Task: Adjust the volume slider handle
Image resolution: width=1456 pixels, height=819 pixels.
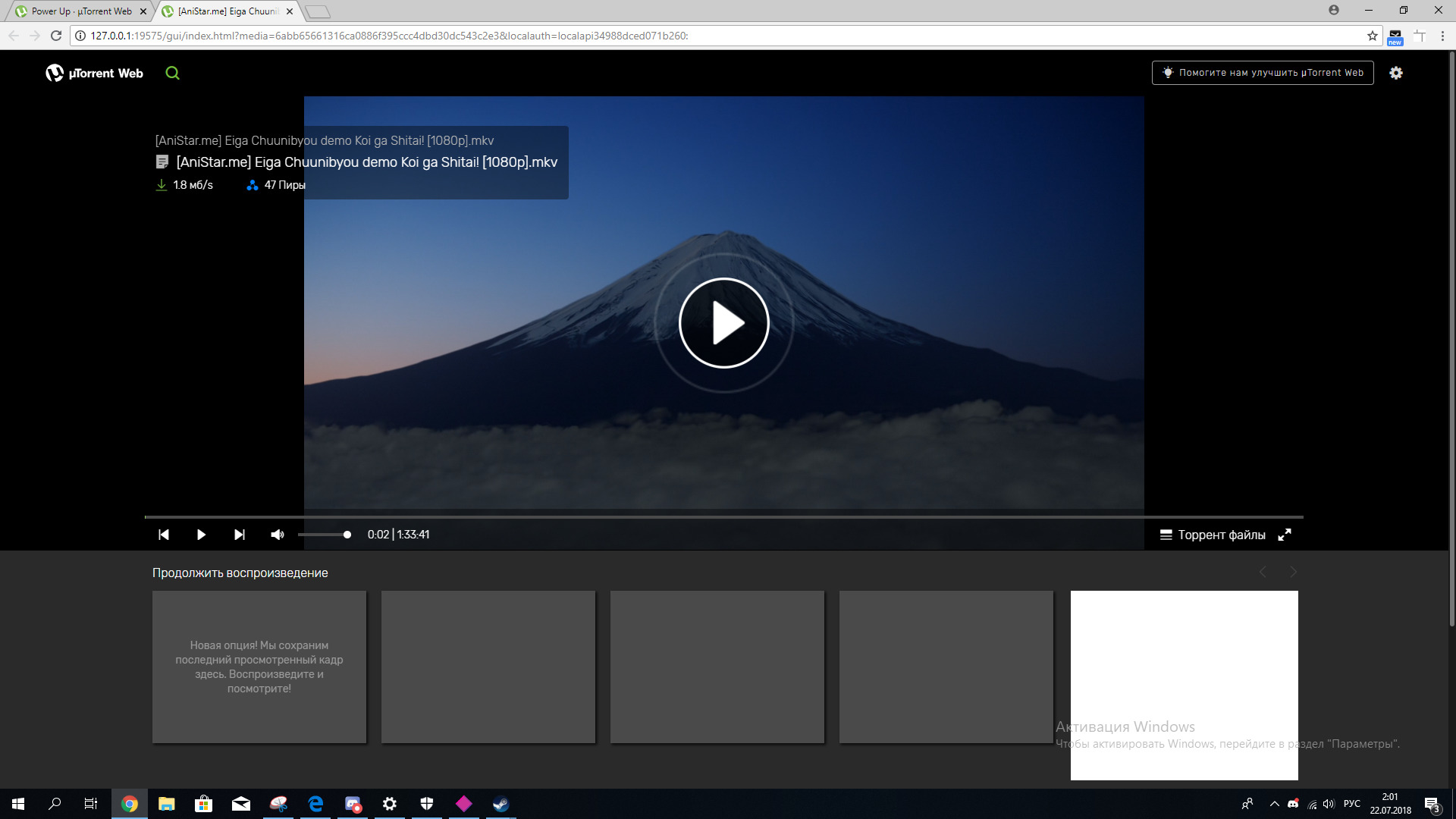Action: pyautogui.click(x=347, y=535)
